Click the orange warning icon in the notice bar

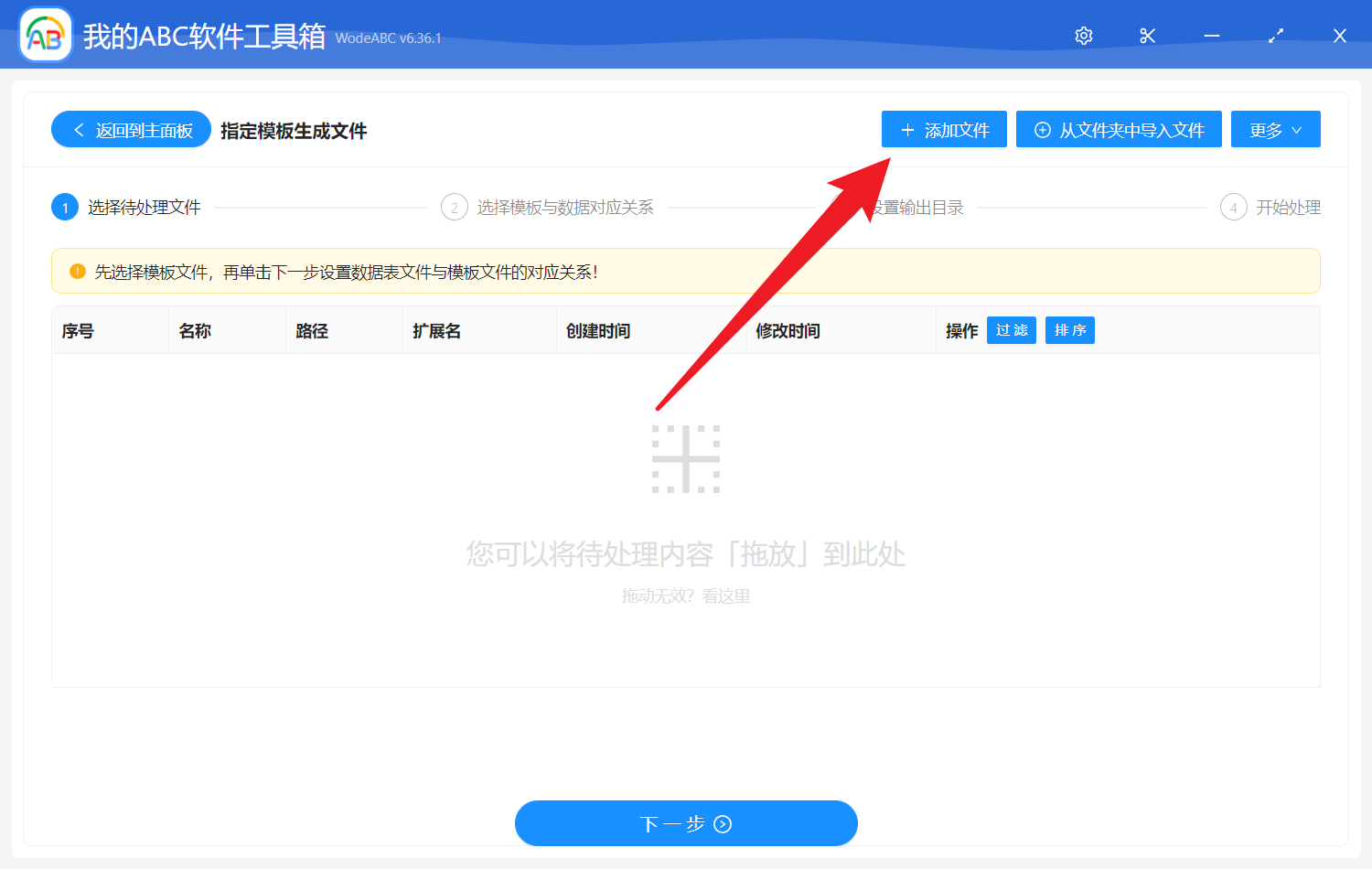tap(77, 270)
